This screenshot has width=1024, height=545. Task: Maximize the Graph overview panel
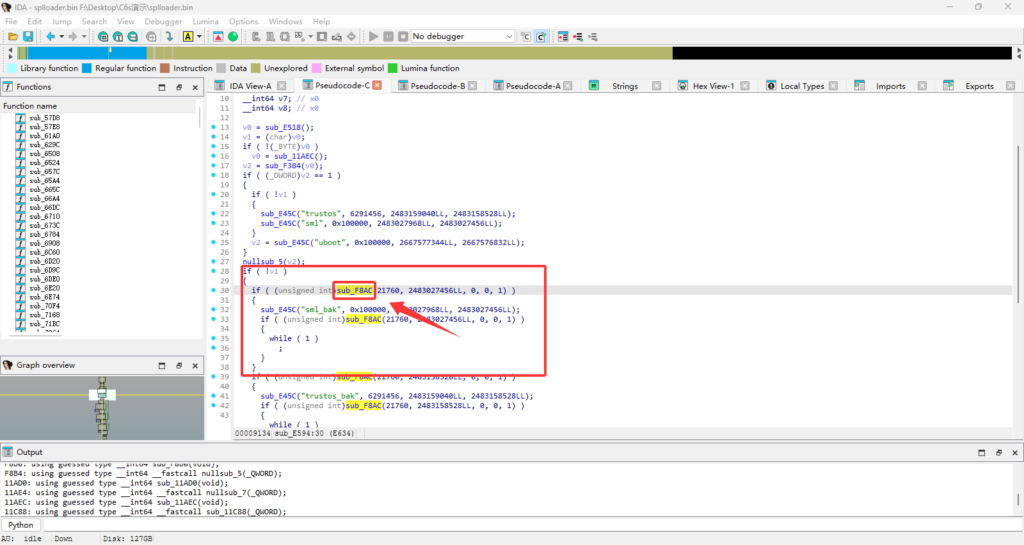(x=162, y=366)
